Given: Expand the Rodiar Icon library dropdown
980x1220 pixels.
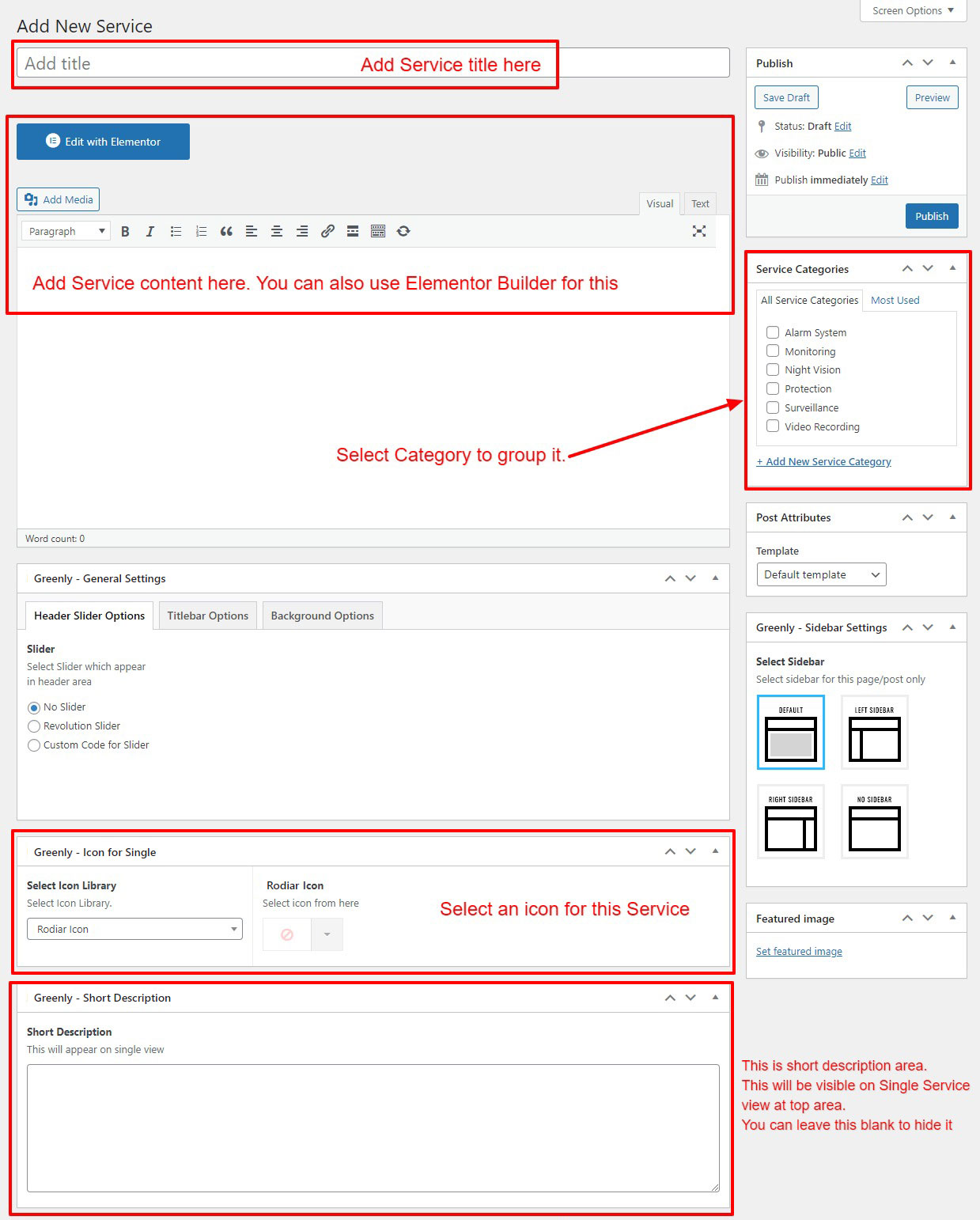Looking at the screenshot, I should (134, 929).
